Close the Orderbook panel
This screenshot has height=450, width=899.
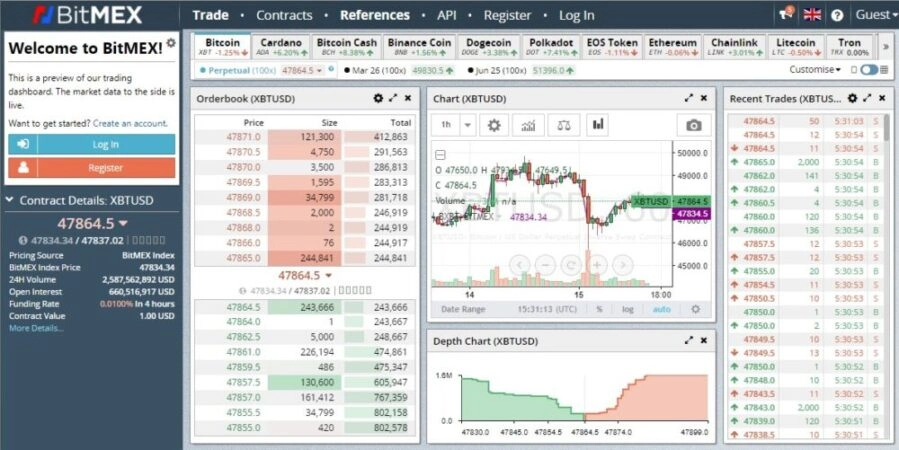pos(408,99)
